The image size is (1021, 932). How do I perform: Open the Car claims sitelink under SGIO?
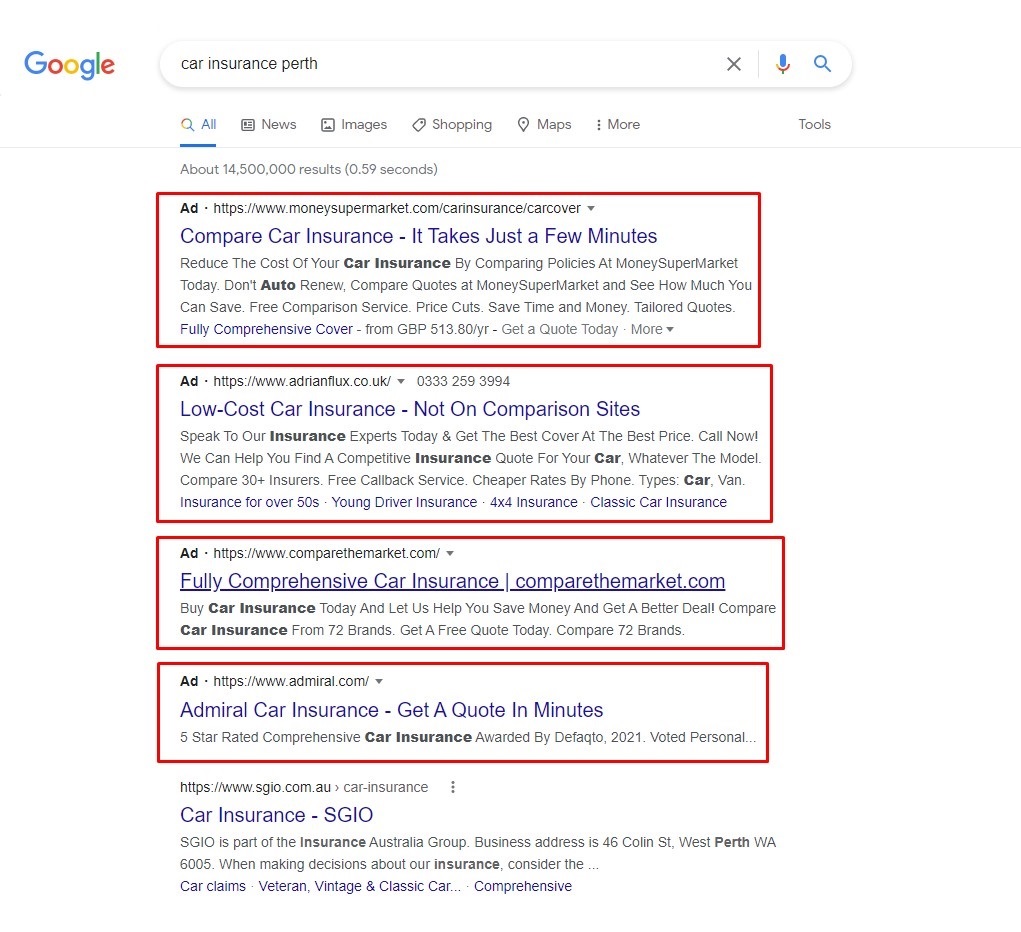[213, 886]
